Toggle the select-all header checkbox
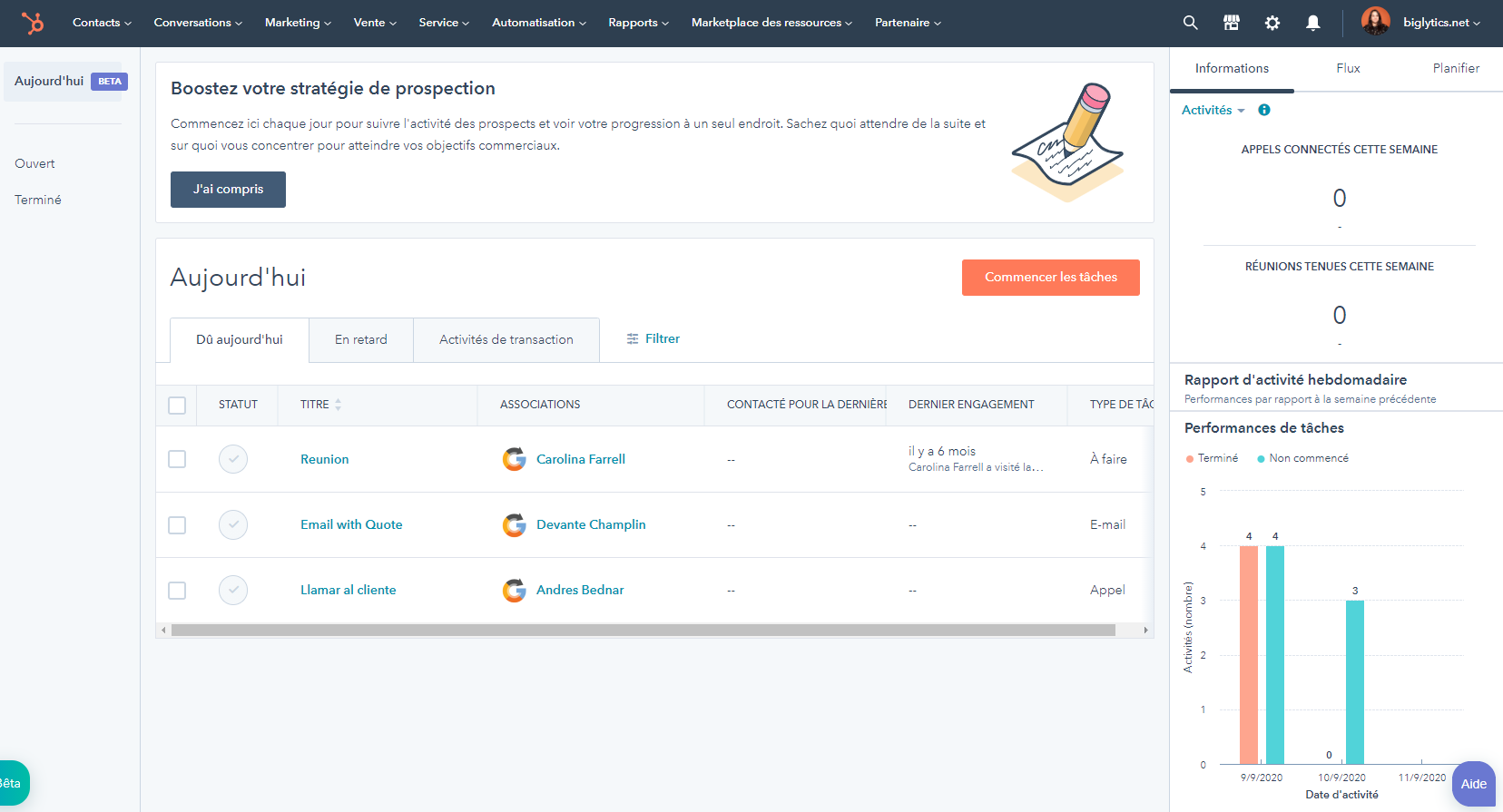This screenshot has width=1503, height=812. pyautogui.click(x=177, y=405)
